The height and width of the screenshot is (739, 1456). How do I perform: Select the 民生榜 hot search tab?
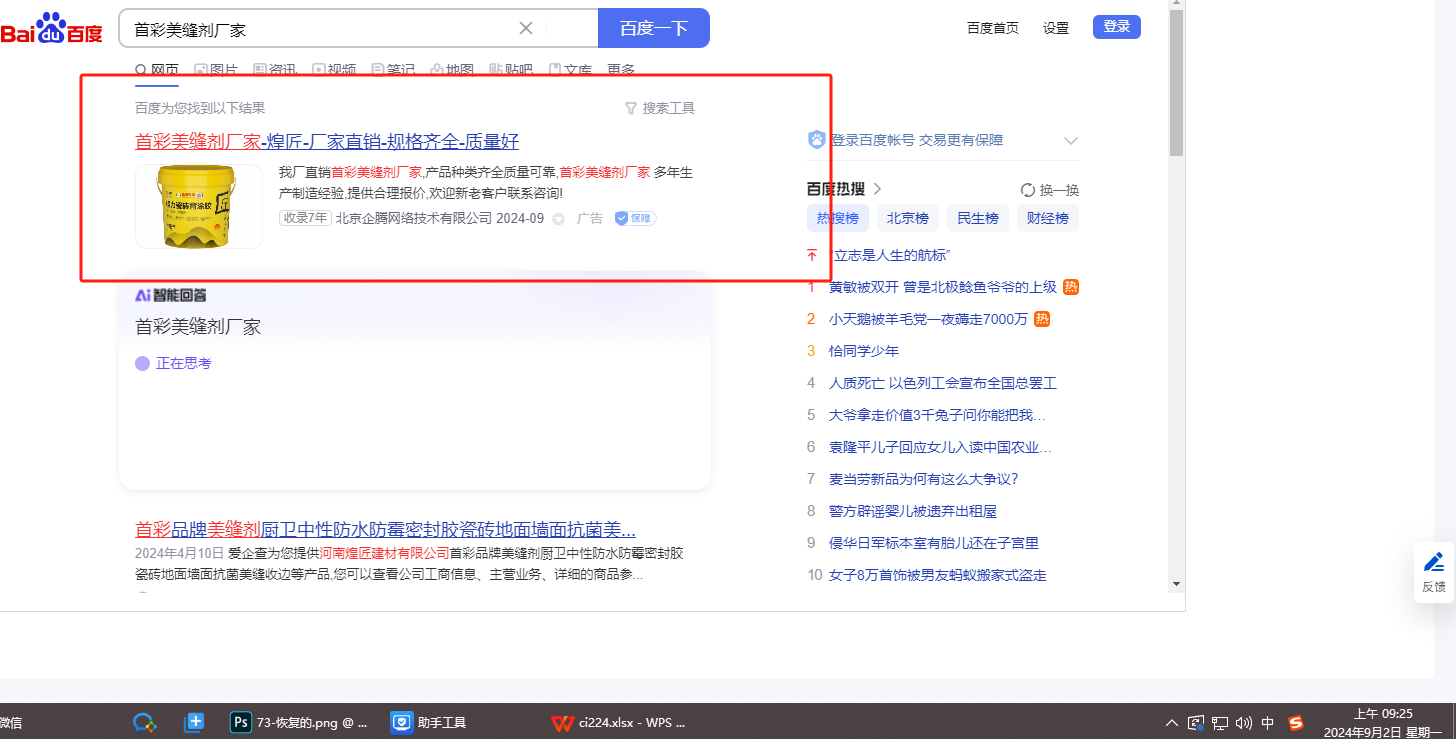point(977,218)
